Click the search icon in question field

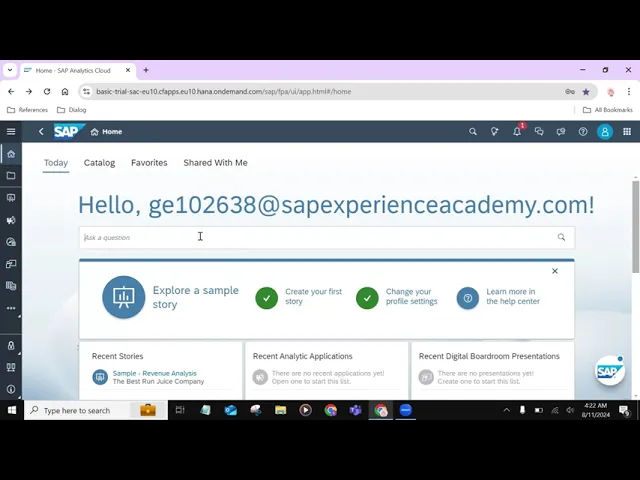tap(561, 237)
